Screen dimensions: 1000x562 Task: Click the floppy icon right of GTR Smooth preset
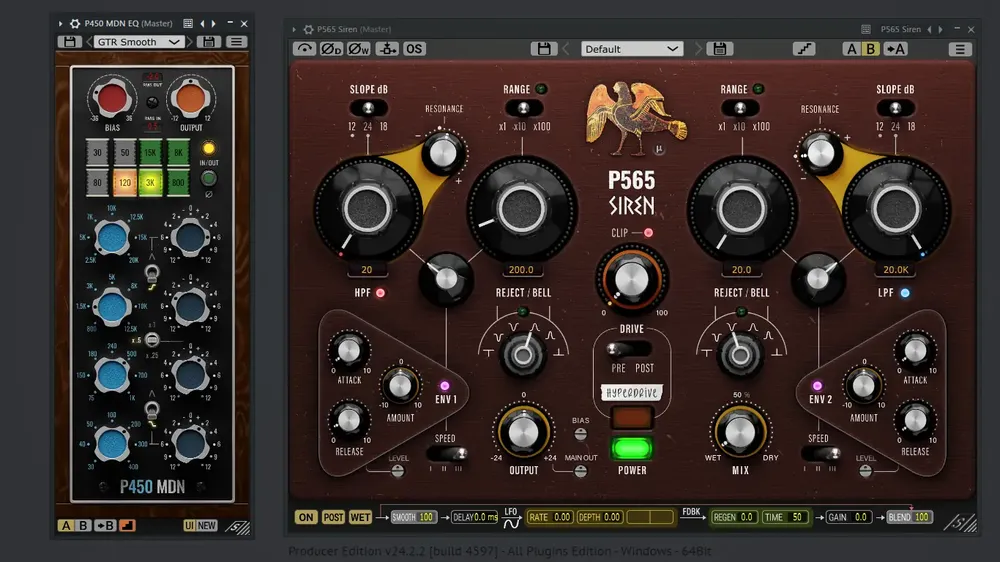209,42
